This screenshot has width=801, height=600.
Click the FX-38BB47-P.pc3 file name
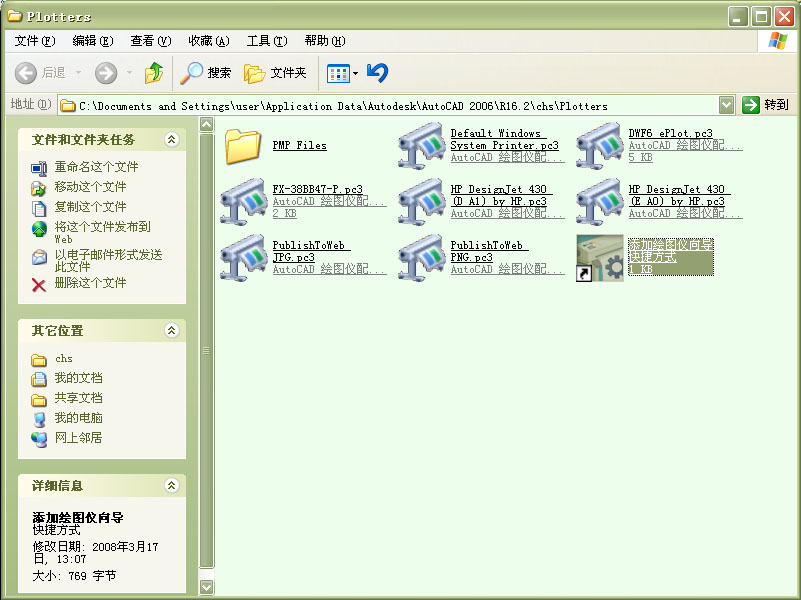coord(317,189)
